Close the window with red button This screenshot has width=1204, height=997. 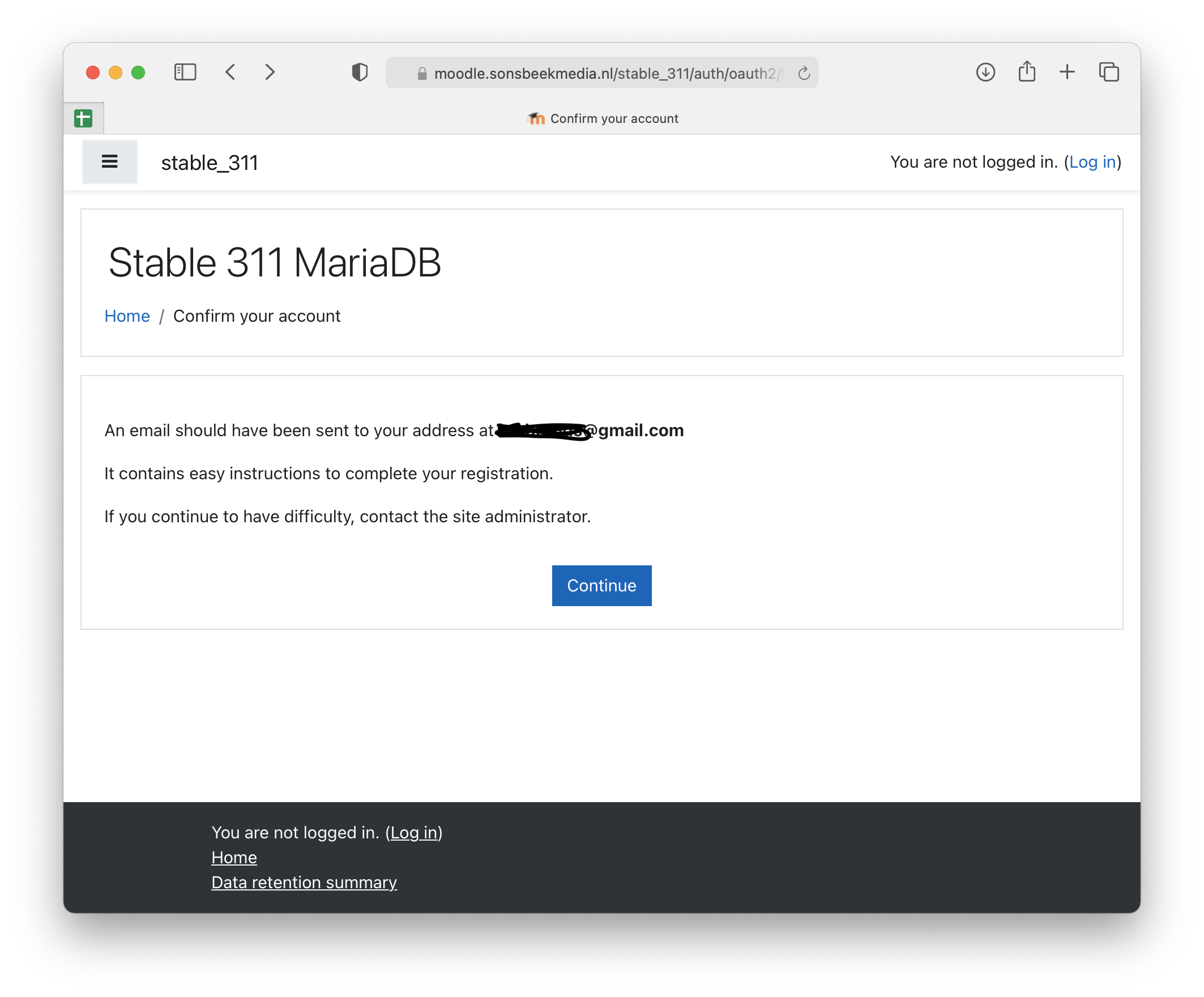click(x=93, y=73)
